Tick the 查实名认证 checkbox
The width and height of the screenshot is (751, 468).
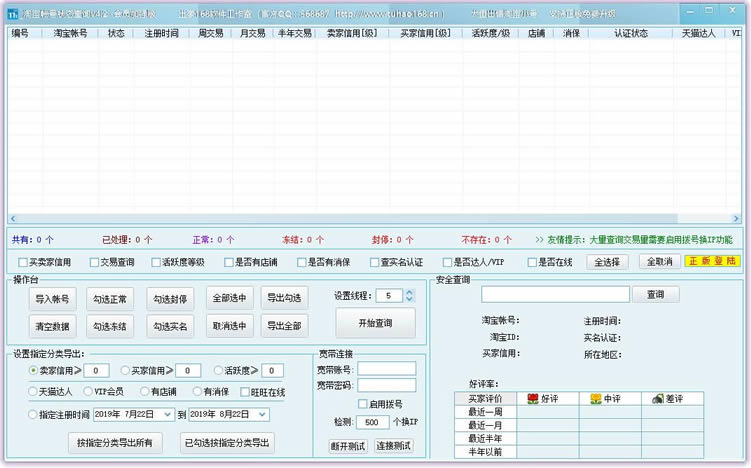click(373, 262)
